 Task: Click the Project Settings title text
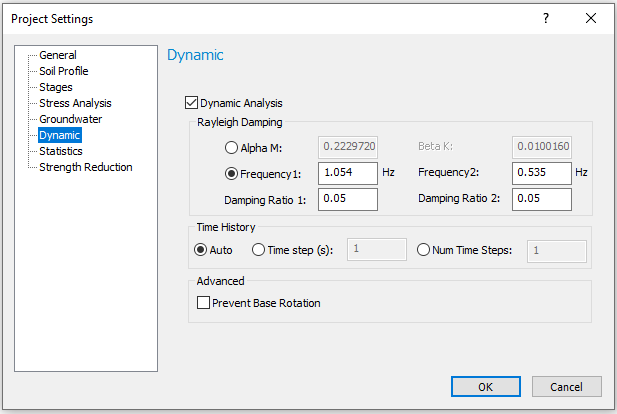[x=52, y=19]
